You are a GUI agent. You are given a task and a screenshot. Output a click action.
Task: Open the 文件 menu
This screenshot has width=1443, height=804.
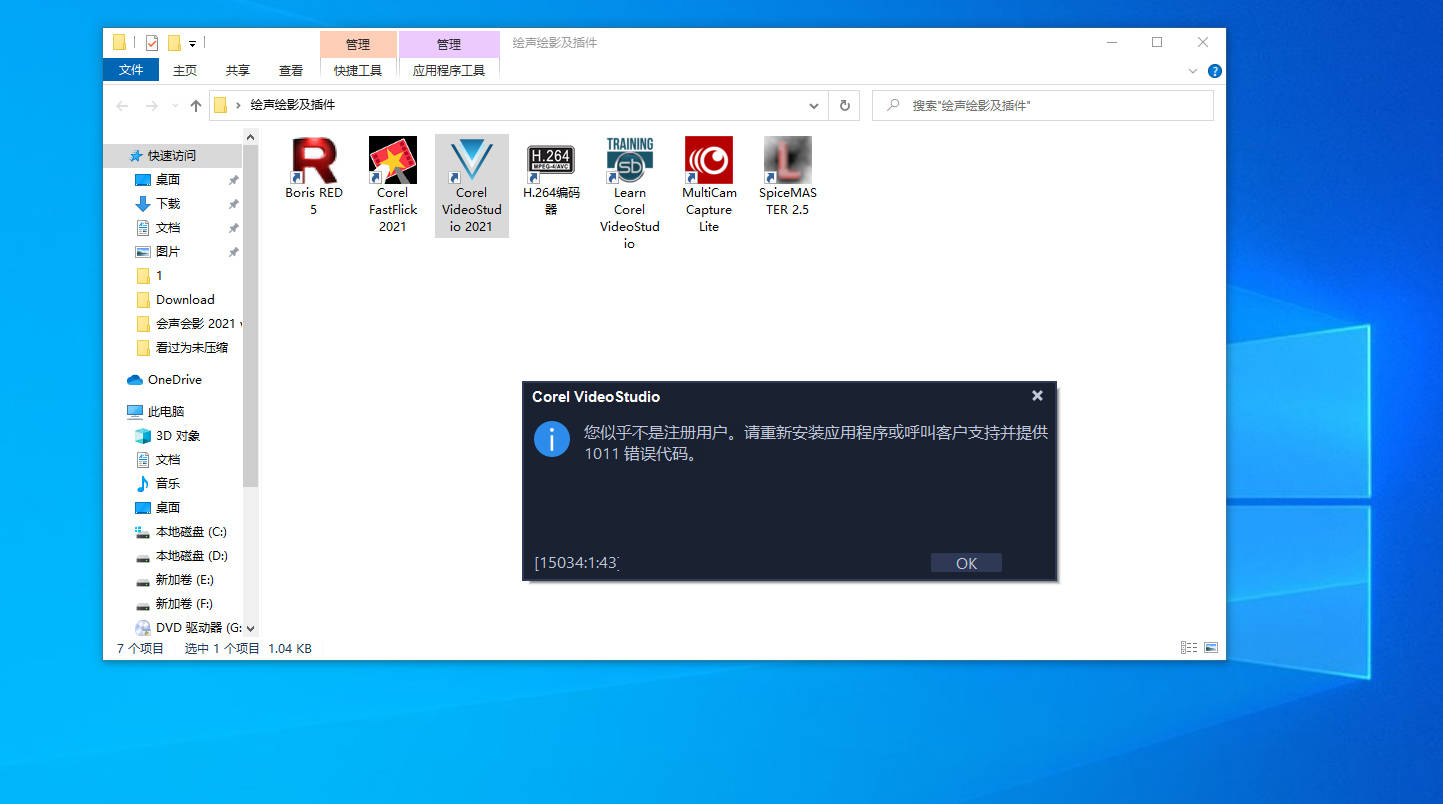[x=131, y=70]
